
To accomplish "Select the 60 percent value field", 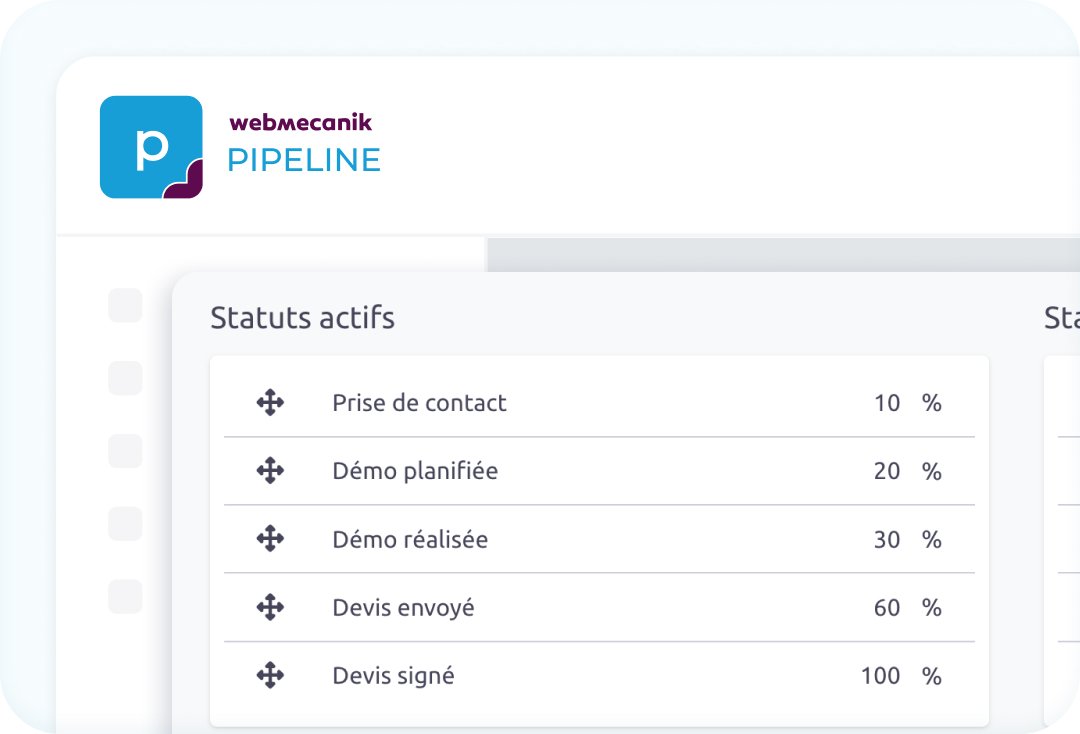I will click(x=887, y=607).
